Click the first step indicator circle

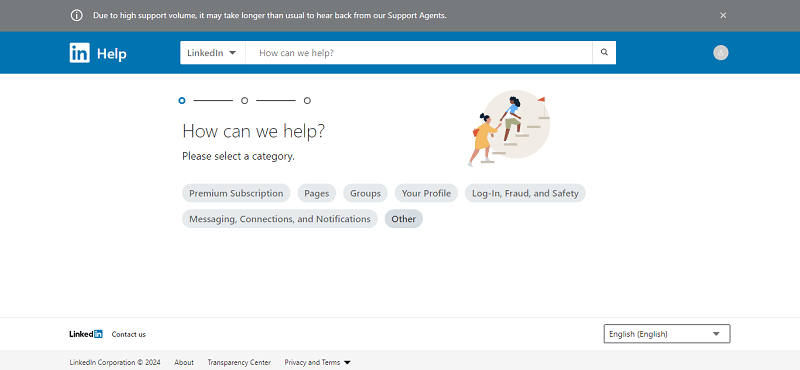pos(182,101)
